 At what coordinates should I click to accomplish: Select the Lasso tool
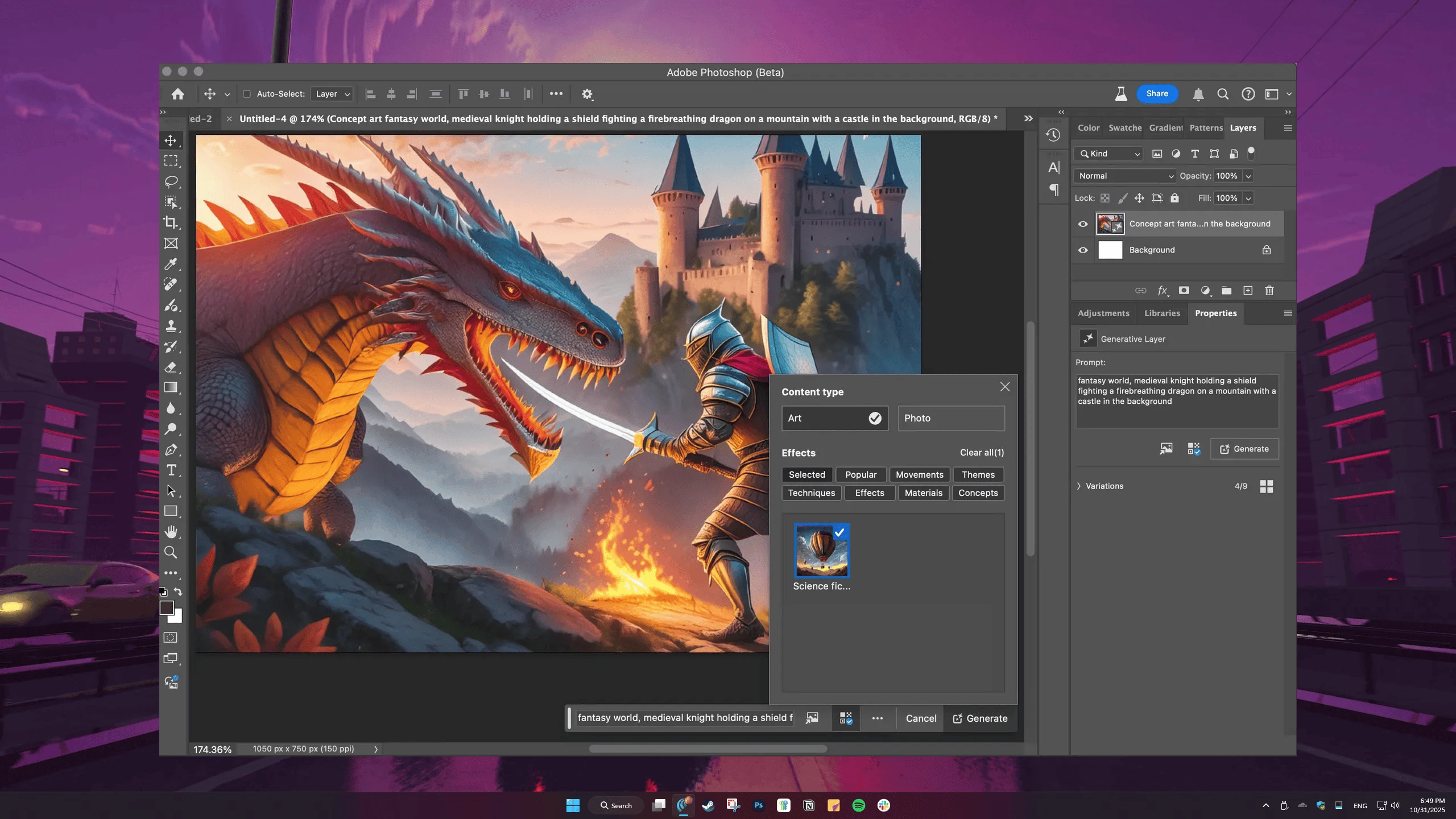171,181
